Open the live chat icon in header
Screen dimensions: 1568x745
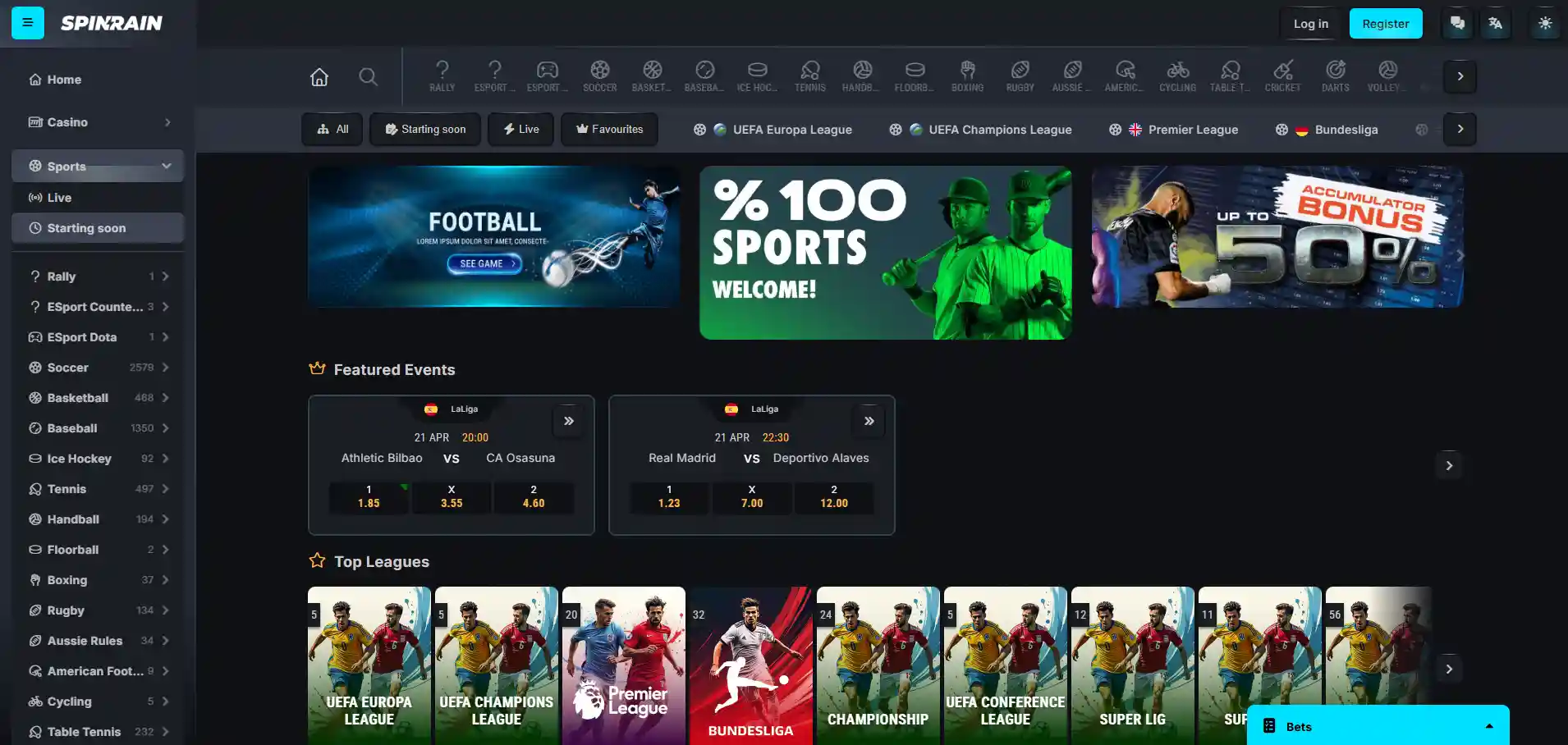pos(1457,23)
